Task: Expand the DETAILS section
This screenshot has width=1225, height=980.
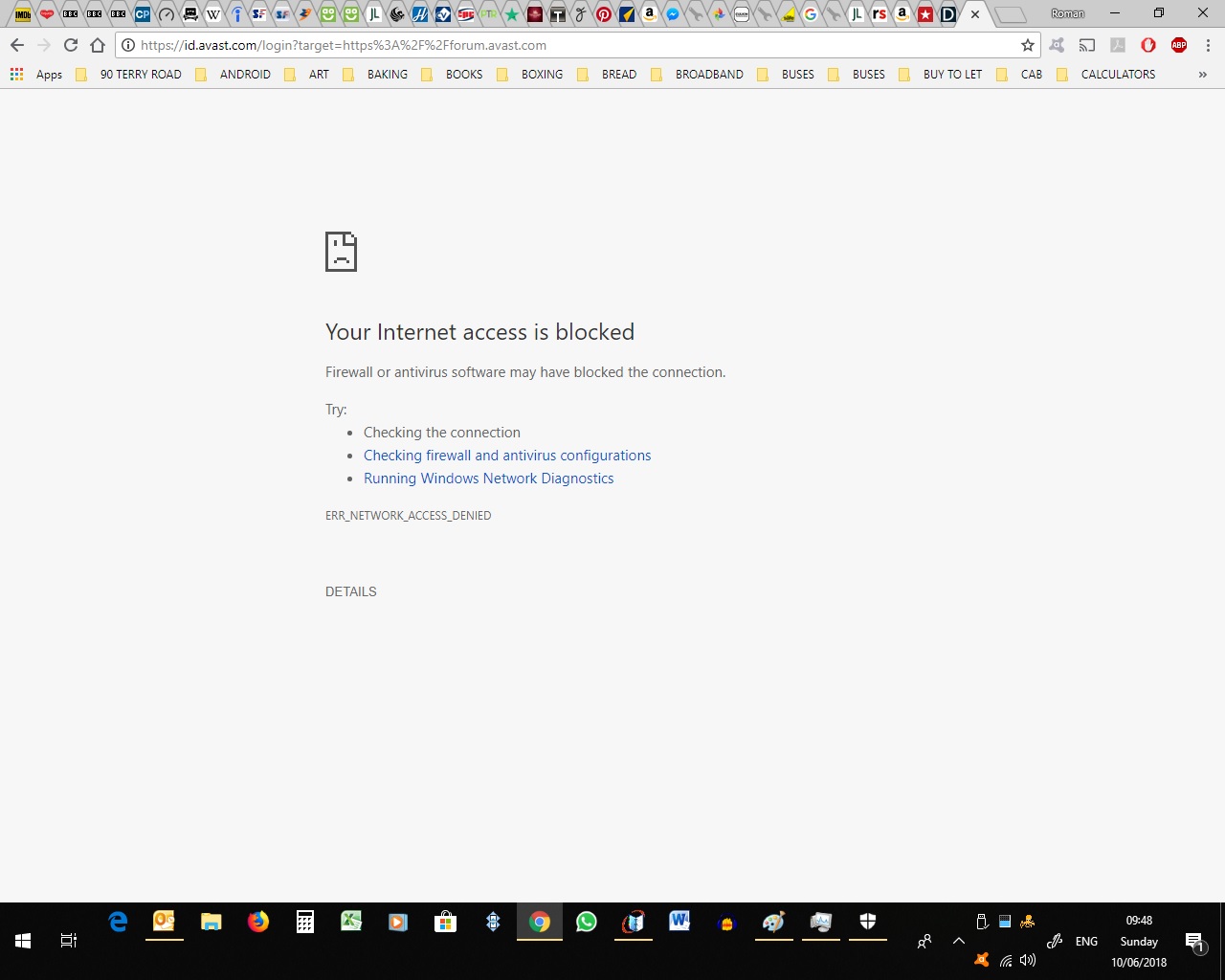Action: 351,591
